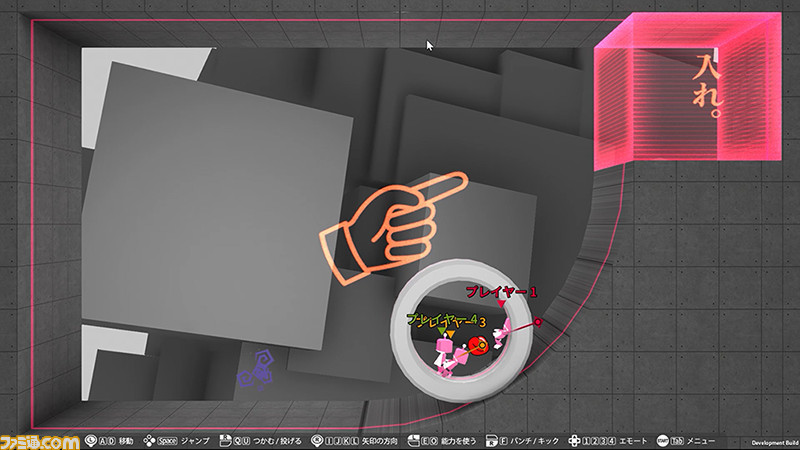Click the purple swirl marker

(x=256, y=371)
